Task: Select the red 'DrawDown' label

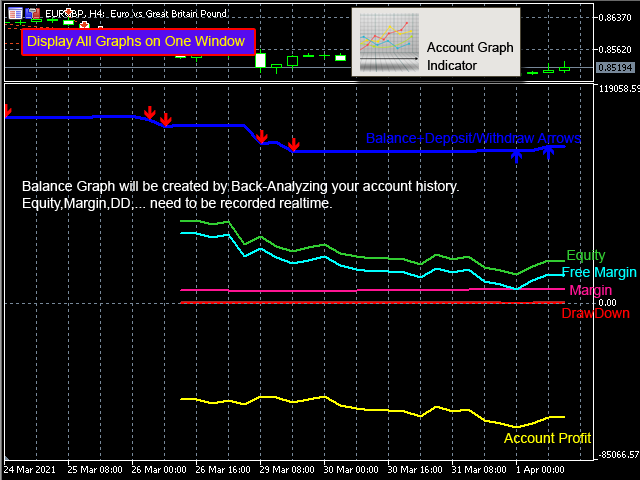Action: 596,313
